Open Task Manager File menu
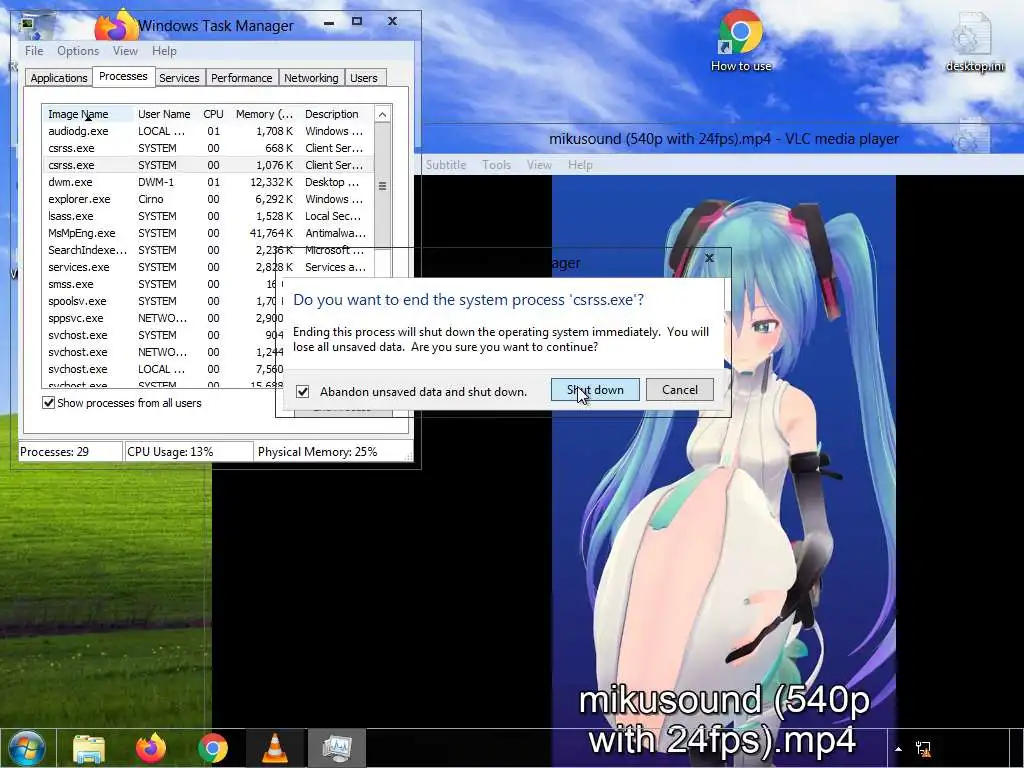Viewport: 1024px width, 768px height. [x=34, y=51]
